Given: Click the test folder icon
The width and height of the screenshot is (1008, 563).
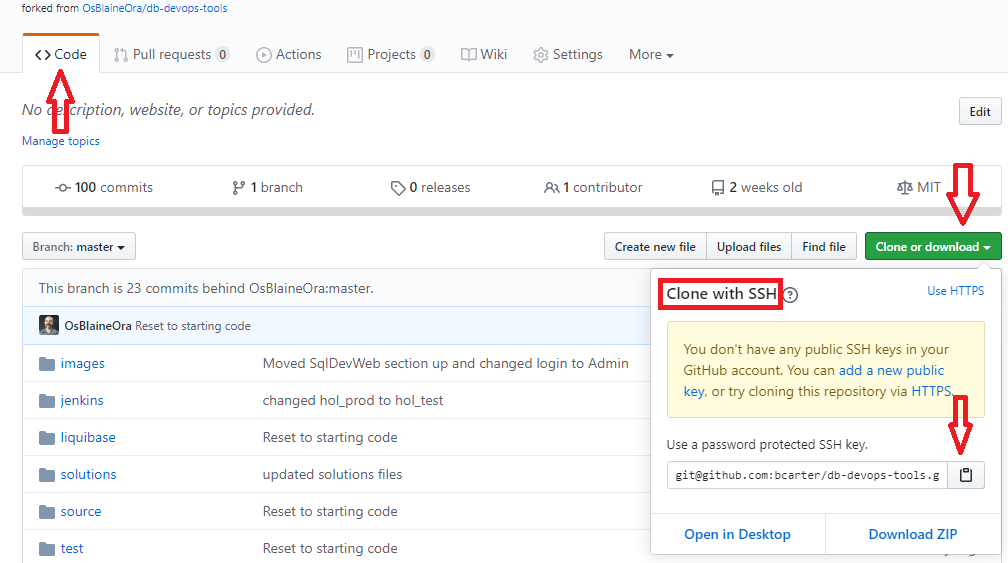Looking at the screenshot, I should click(x=47, y=549).
